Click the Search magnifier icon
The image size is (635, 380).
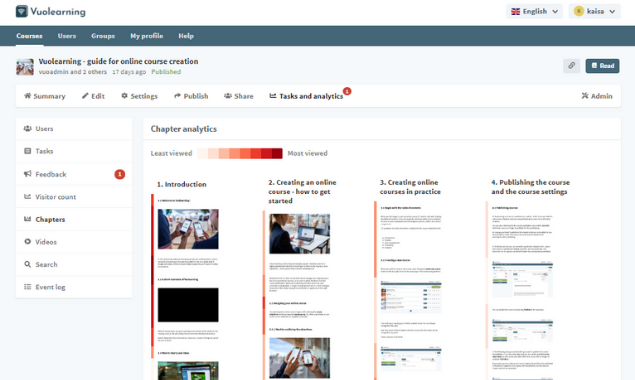28,264
